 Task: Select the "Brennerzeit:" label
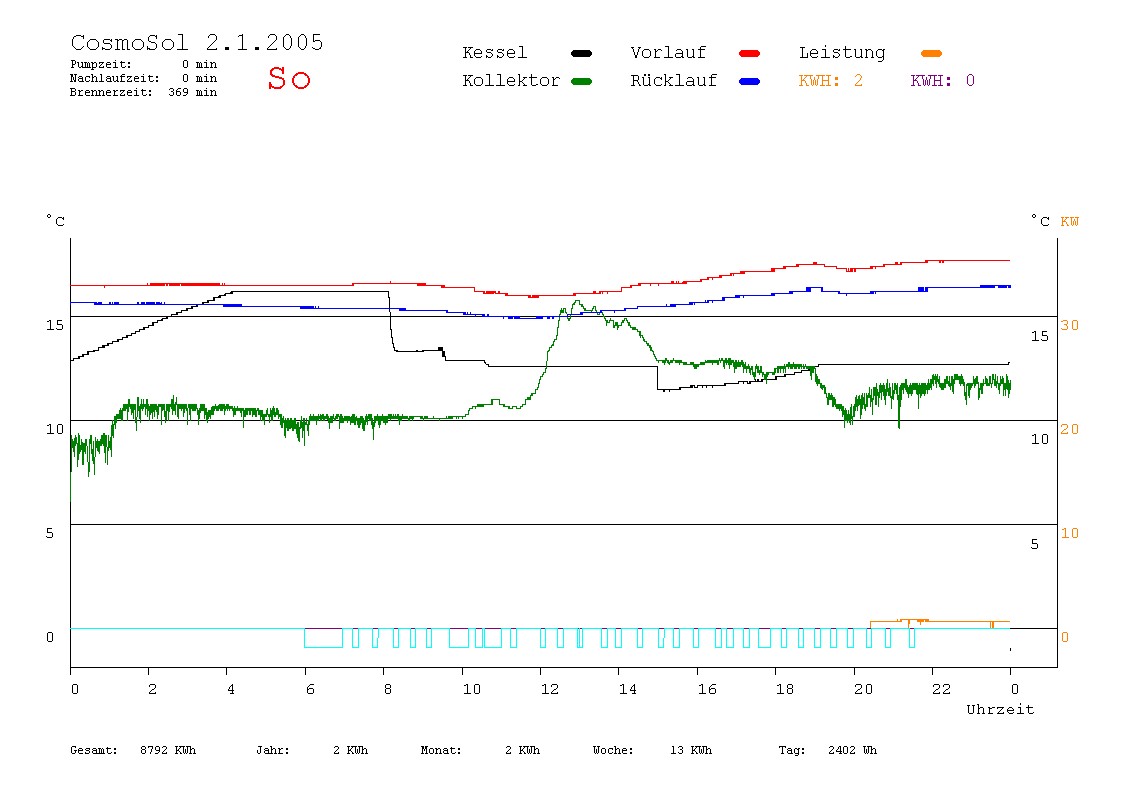[111, 92]
